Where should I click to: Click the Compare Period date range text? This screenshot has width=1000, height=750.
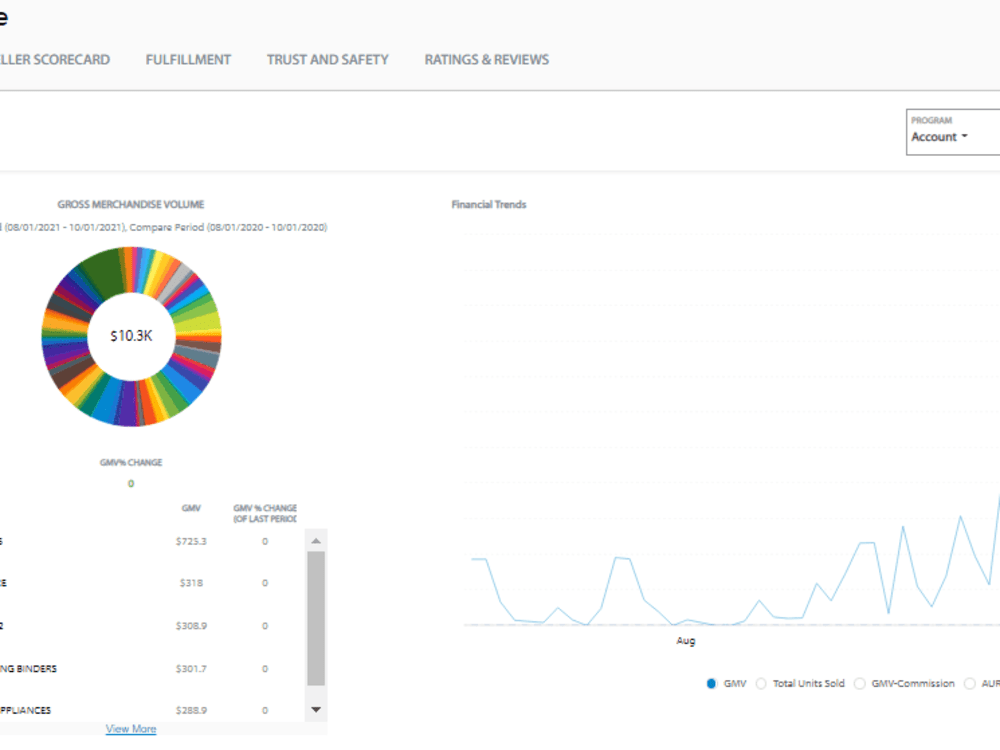point(228,227)
